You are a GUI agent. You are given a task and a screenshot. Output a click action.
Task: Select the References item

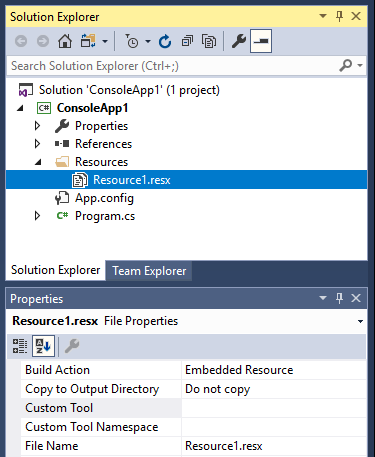tap(103, 144)
